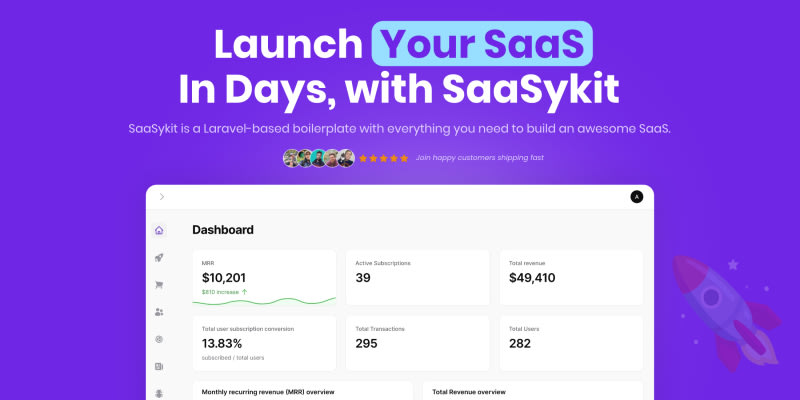Open the MRR $10,201 stat card
This screenshot has width=800, height=400.
pos(264,277)
